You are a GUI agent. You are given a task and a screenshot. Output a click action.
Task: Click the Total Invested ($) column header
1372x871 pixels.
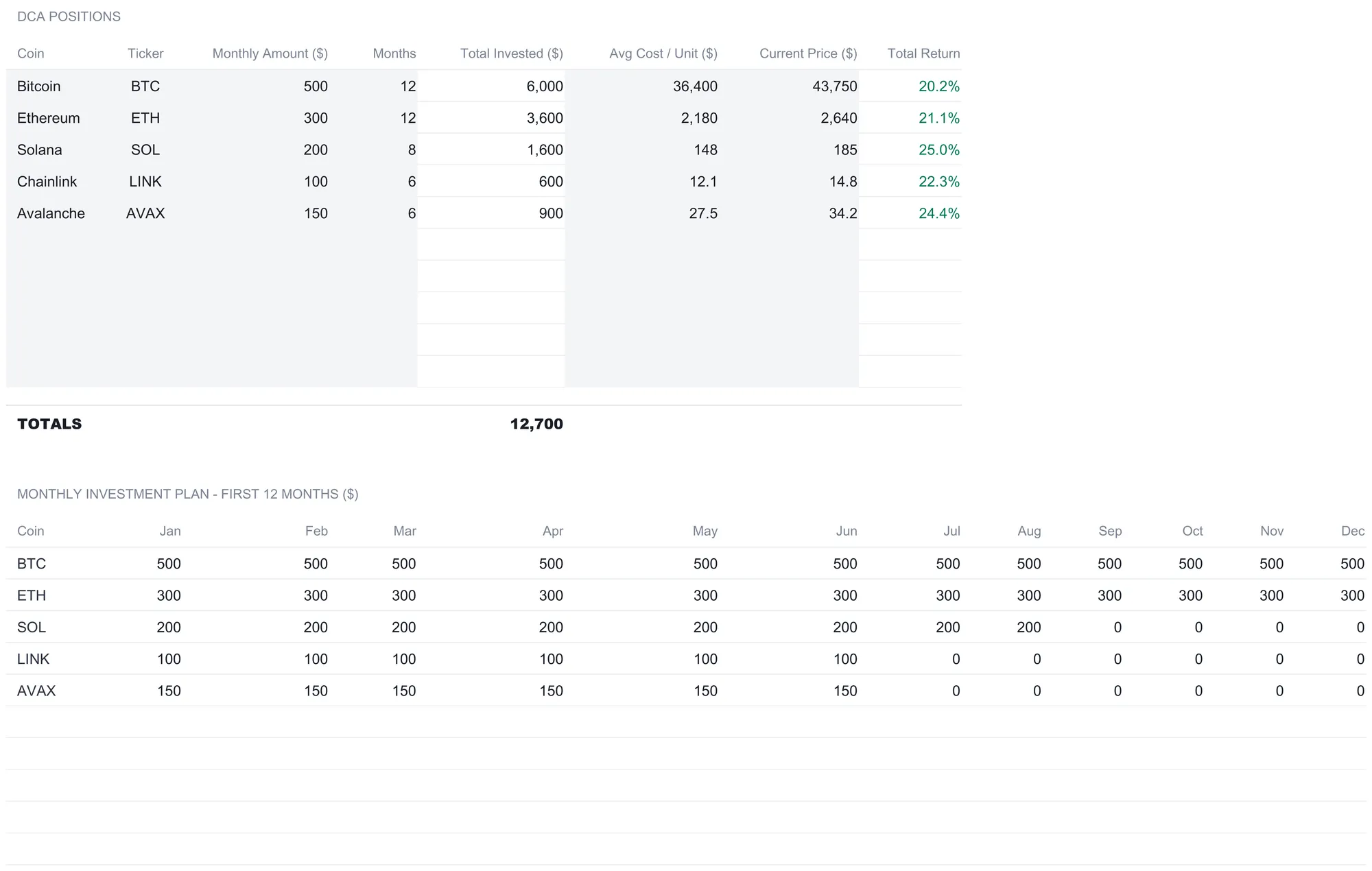[512, 53]
